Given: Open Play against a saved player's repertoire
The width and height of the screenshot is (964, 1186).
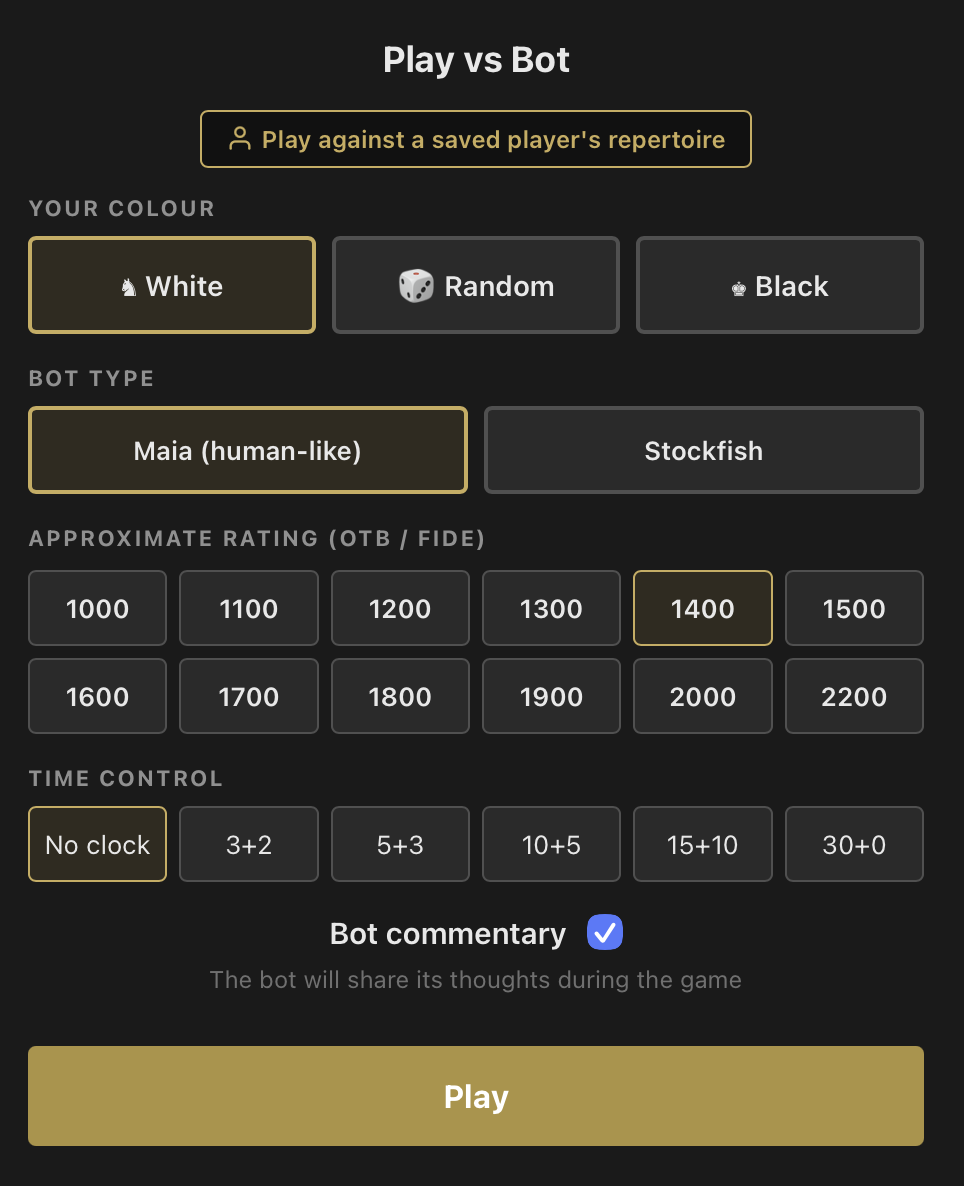Looking at the screenshot, I should tap(476, 139).
